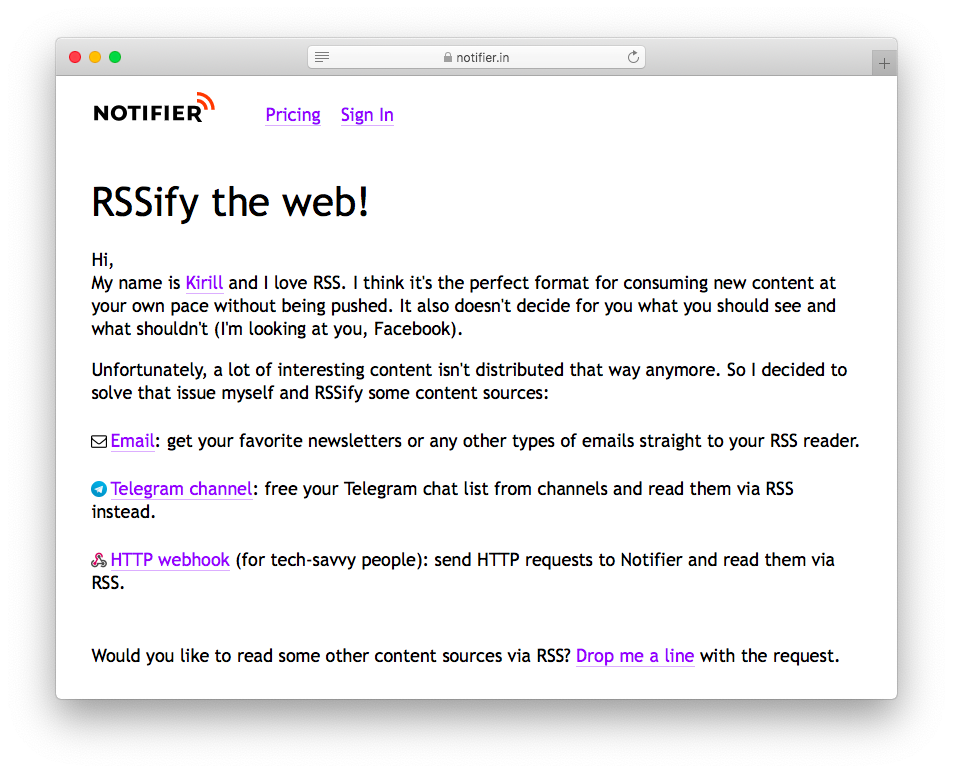953x773 pixels.
Task: Open the HTTP webhook link
Action: click(170, 560)
